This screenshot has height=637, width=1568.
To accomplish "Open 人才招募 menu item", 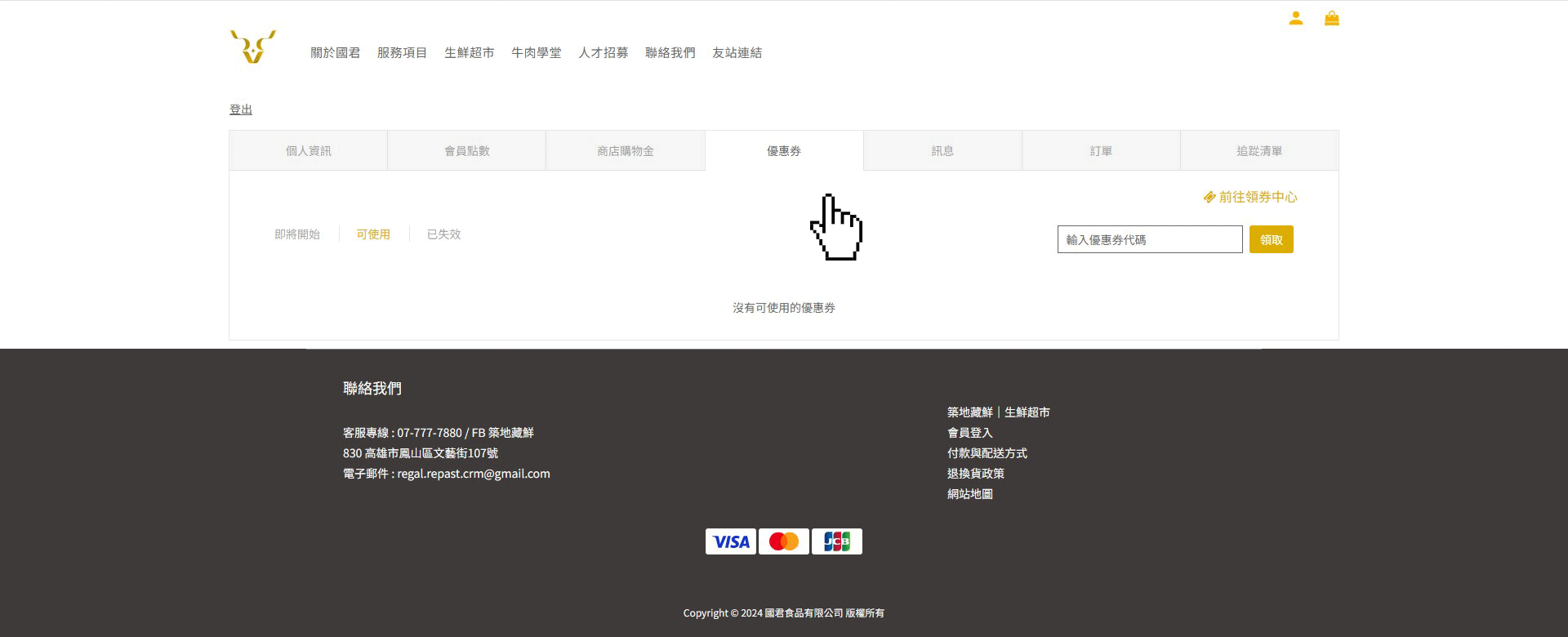I will (604, 53).
